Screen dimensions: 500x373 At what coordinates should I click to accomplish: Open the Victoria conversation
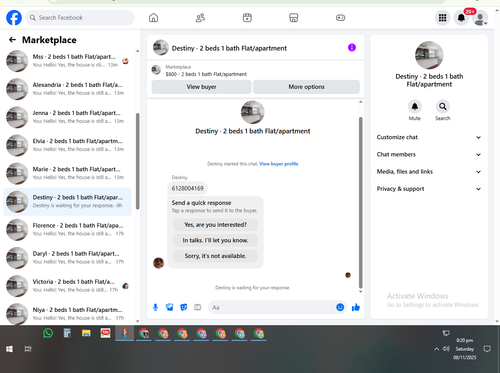tap(67, 286)
